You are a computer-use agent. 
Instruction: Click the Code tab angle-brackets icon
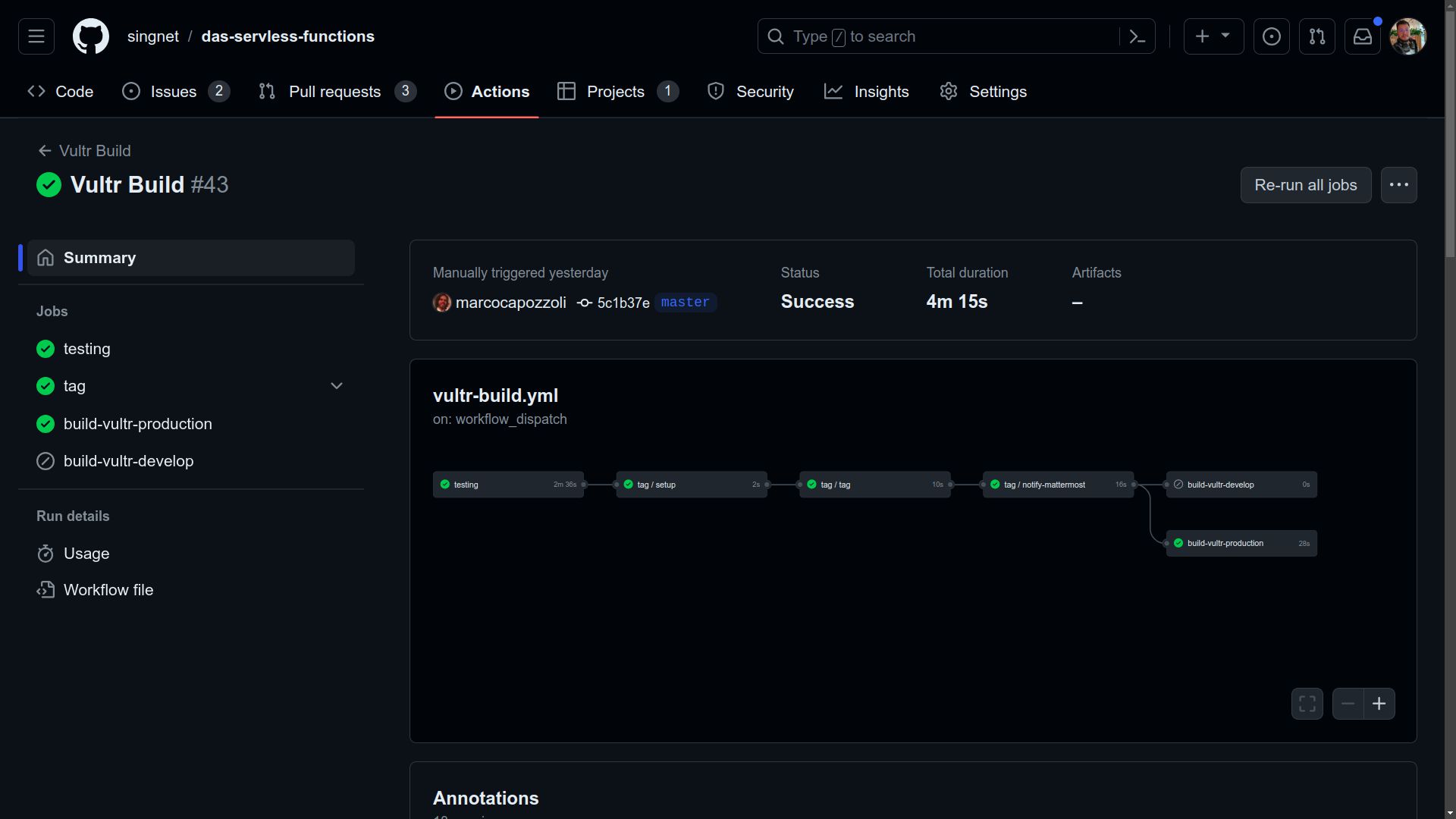pyautogui.click(x=36, y=92)
